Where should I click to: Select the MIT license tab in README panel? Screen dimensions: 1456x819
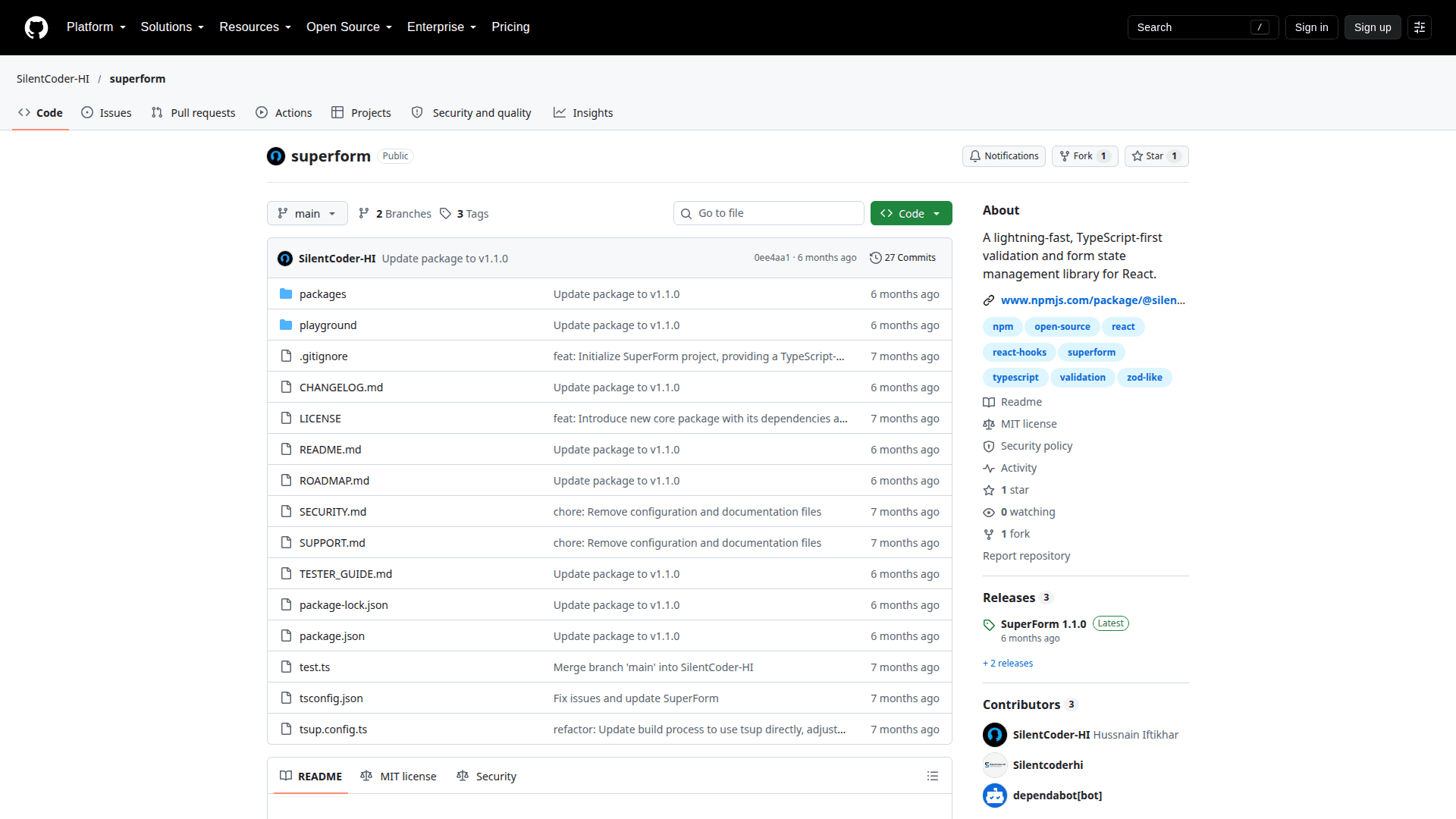coord(399,777)
